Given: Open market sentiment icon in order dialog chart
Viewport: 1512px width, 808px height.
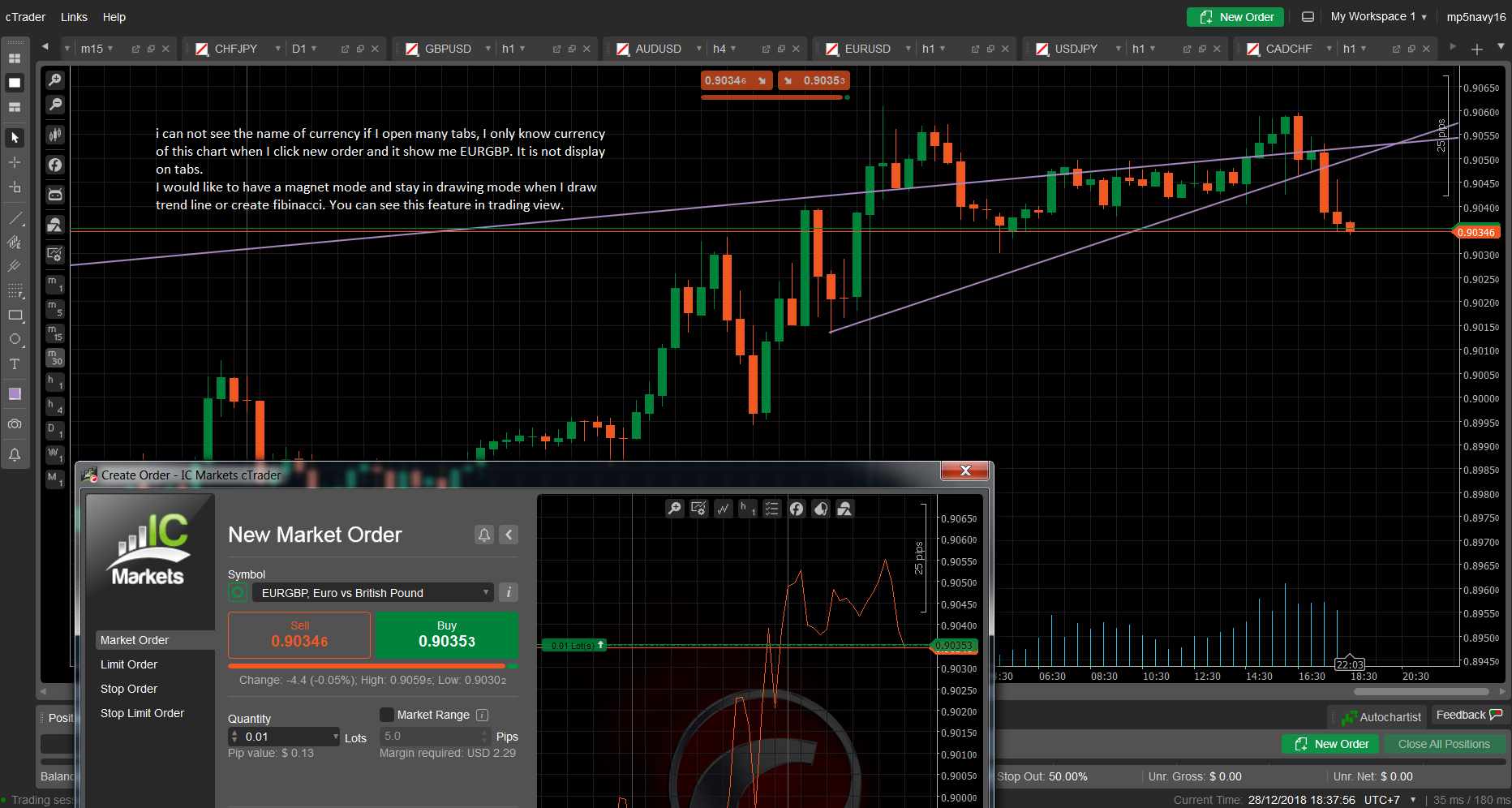Looking at the screenshot, I should 821,509.
